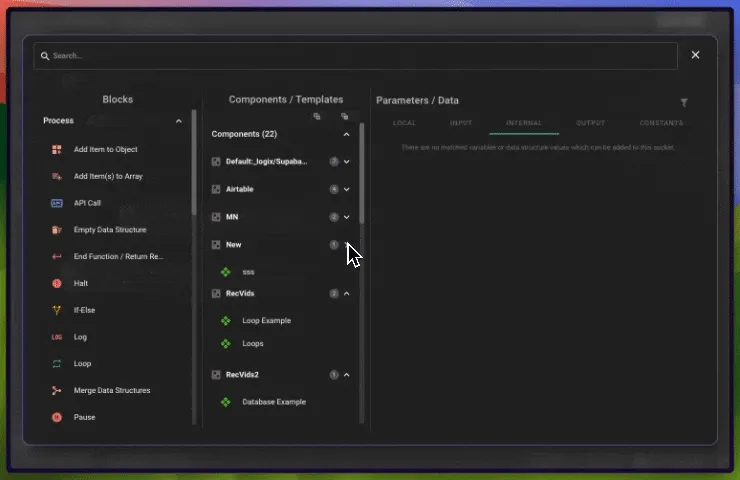Click the API Call block icon

(57, 203)
